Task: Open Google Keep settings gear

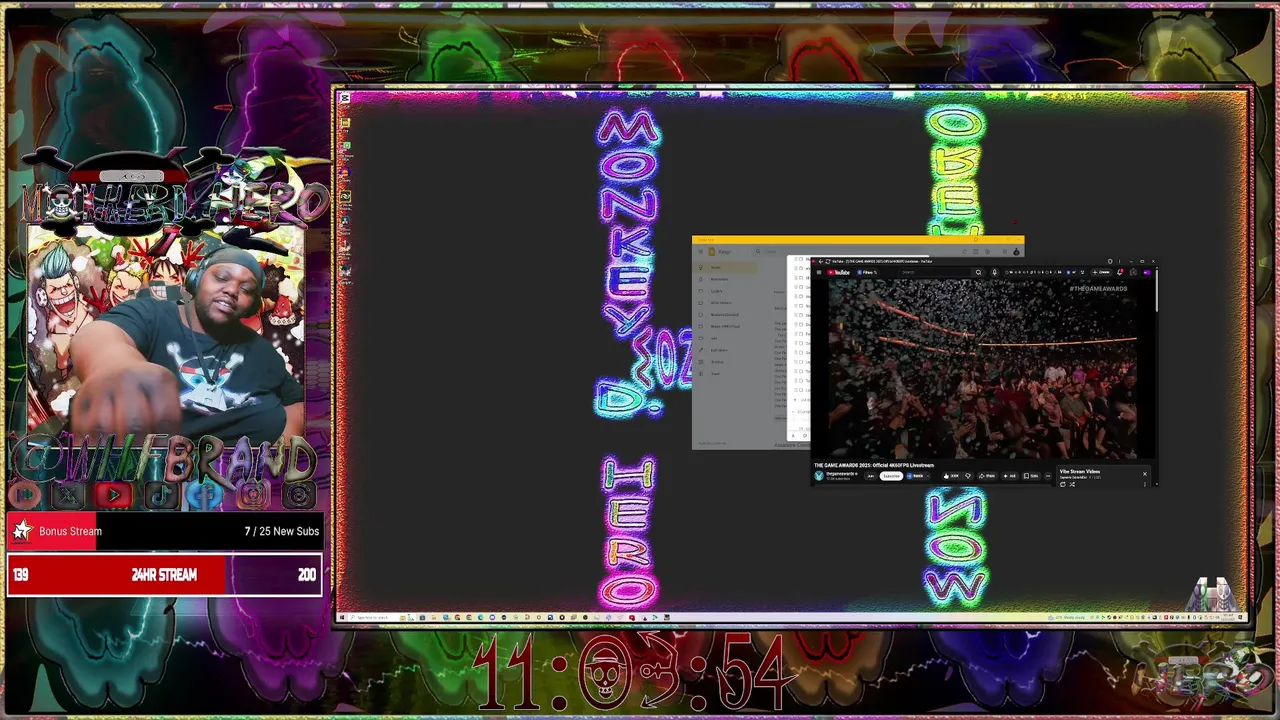Action: 987,252
